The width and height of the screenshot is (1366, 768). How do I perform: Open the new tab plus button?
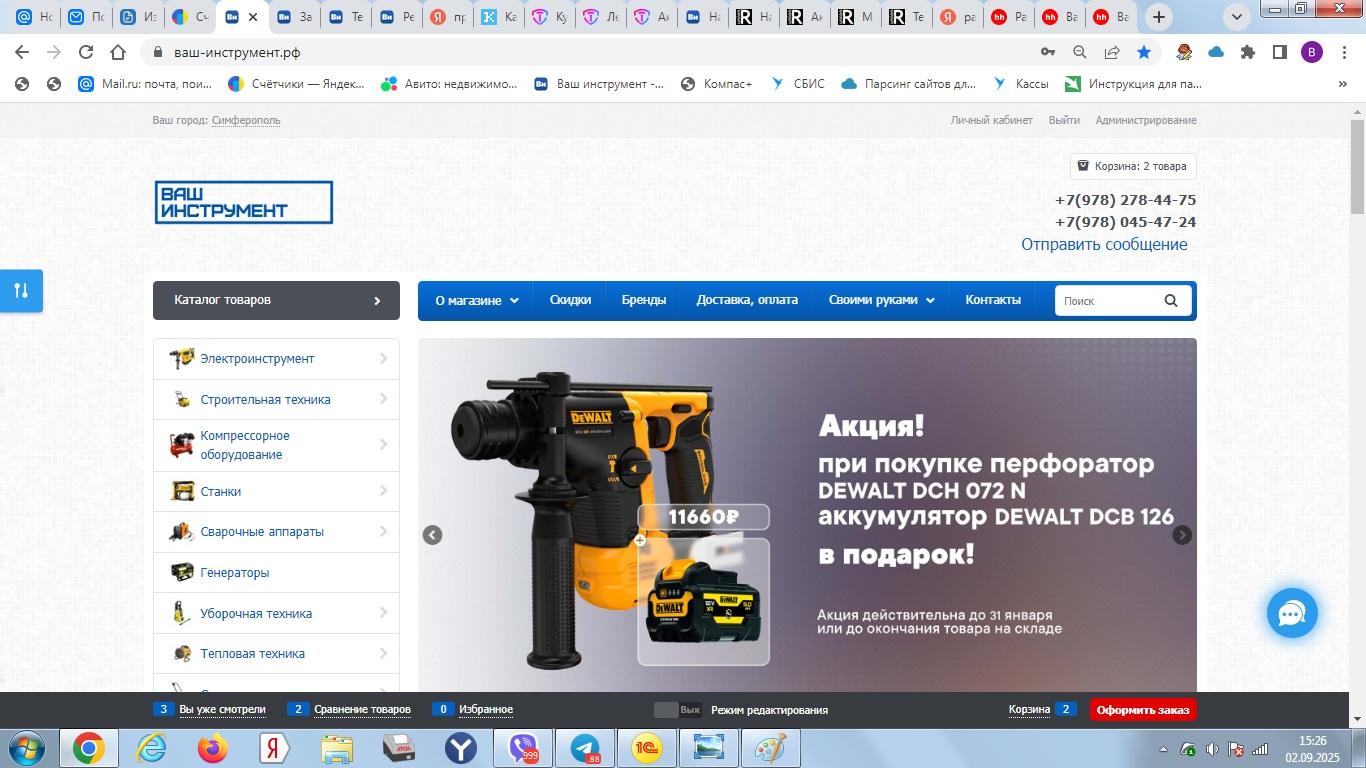[1159, 17]
